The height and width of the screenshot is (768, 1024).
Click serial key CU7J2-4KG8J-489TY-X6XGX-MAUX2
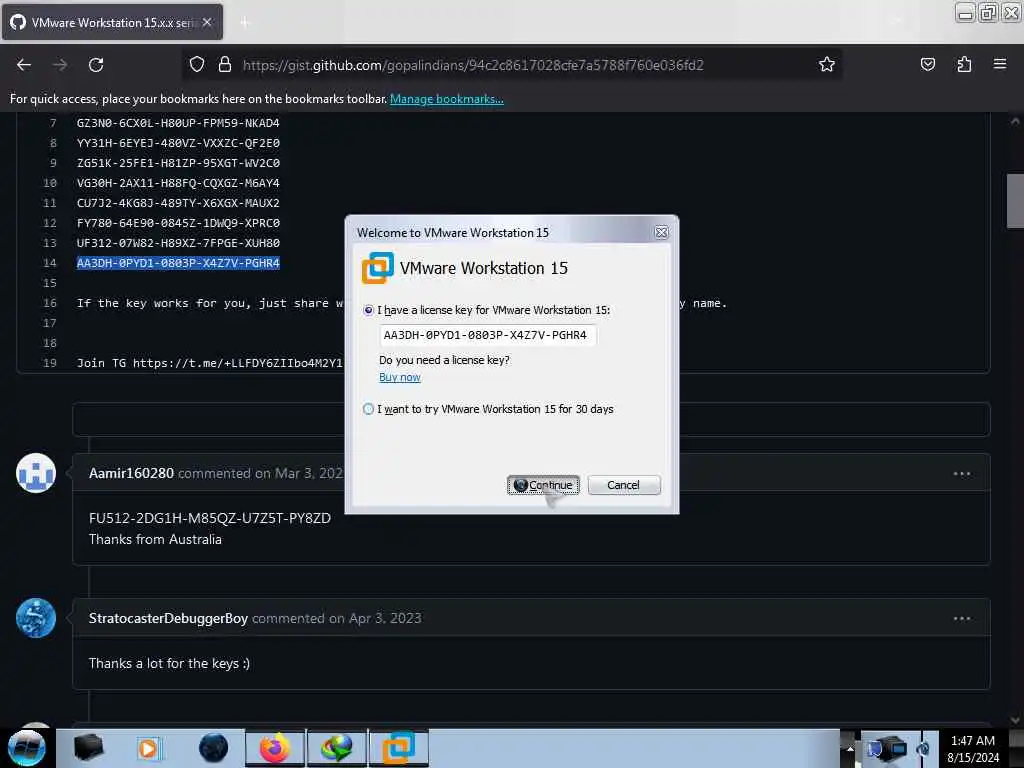point(178,203)
